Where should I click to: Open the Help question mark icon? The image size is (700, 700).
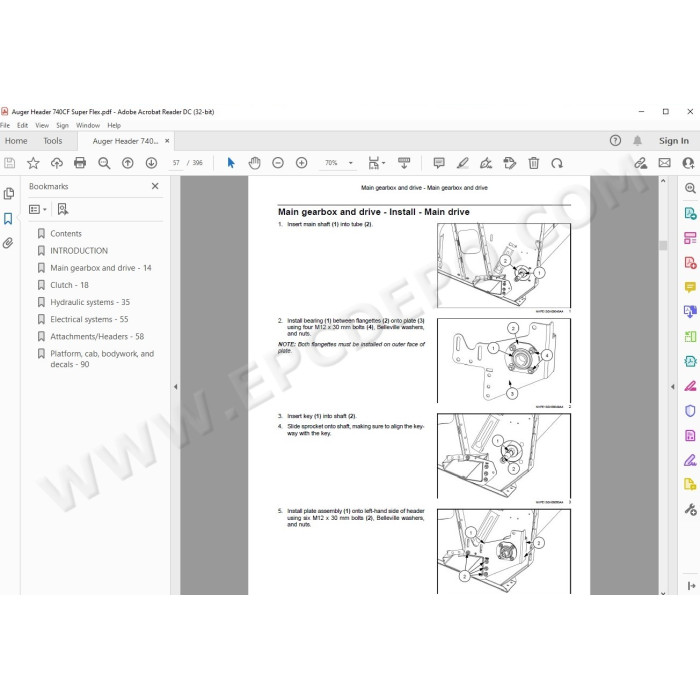coord(615,141)
